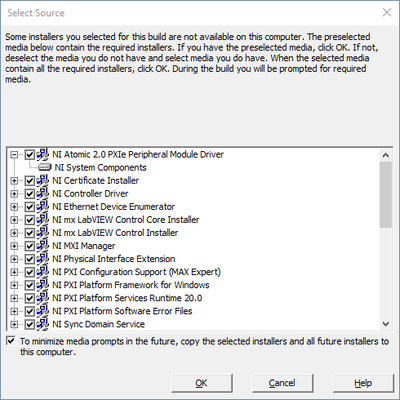
Task: Expand the NI Controller Driver node
Action: tap(14, 194)
